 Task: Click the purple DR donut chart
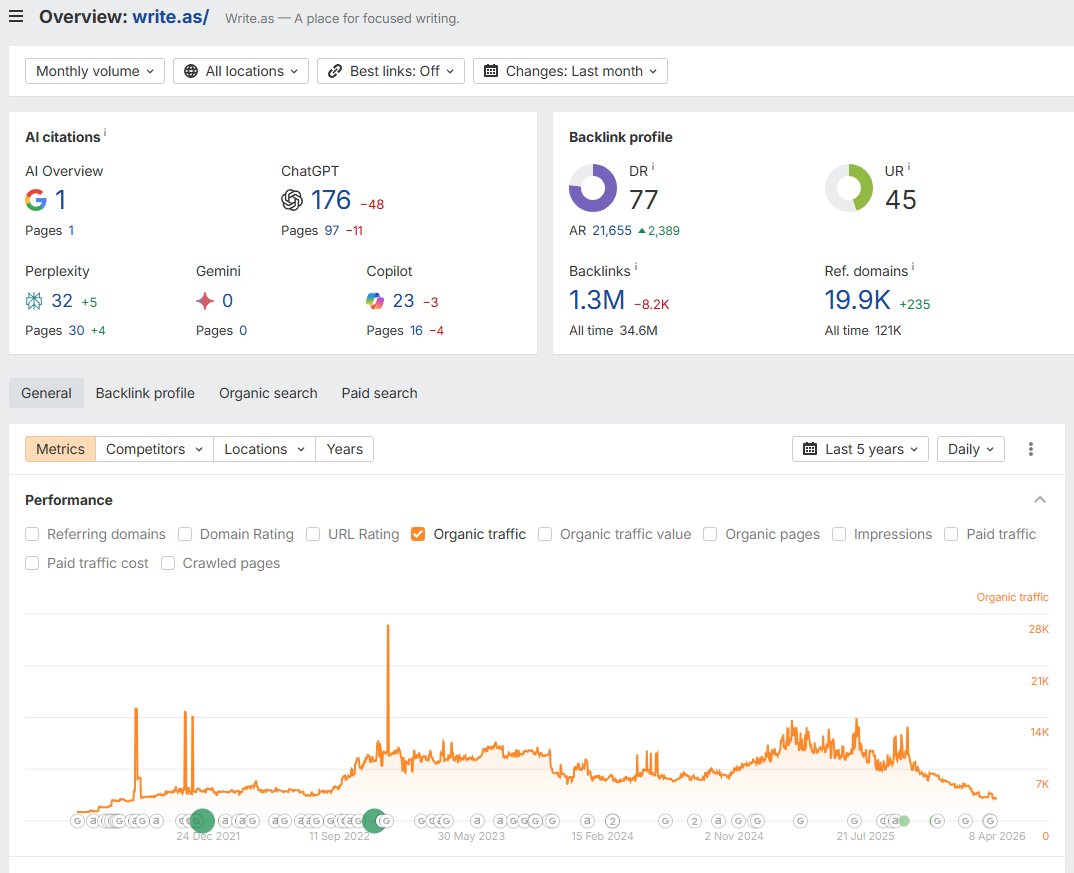592,188
